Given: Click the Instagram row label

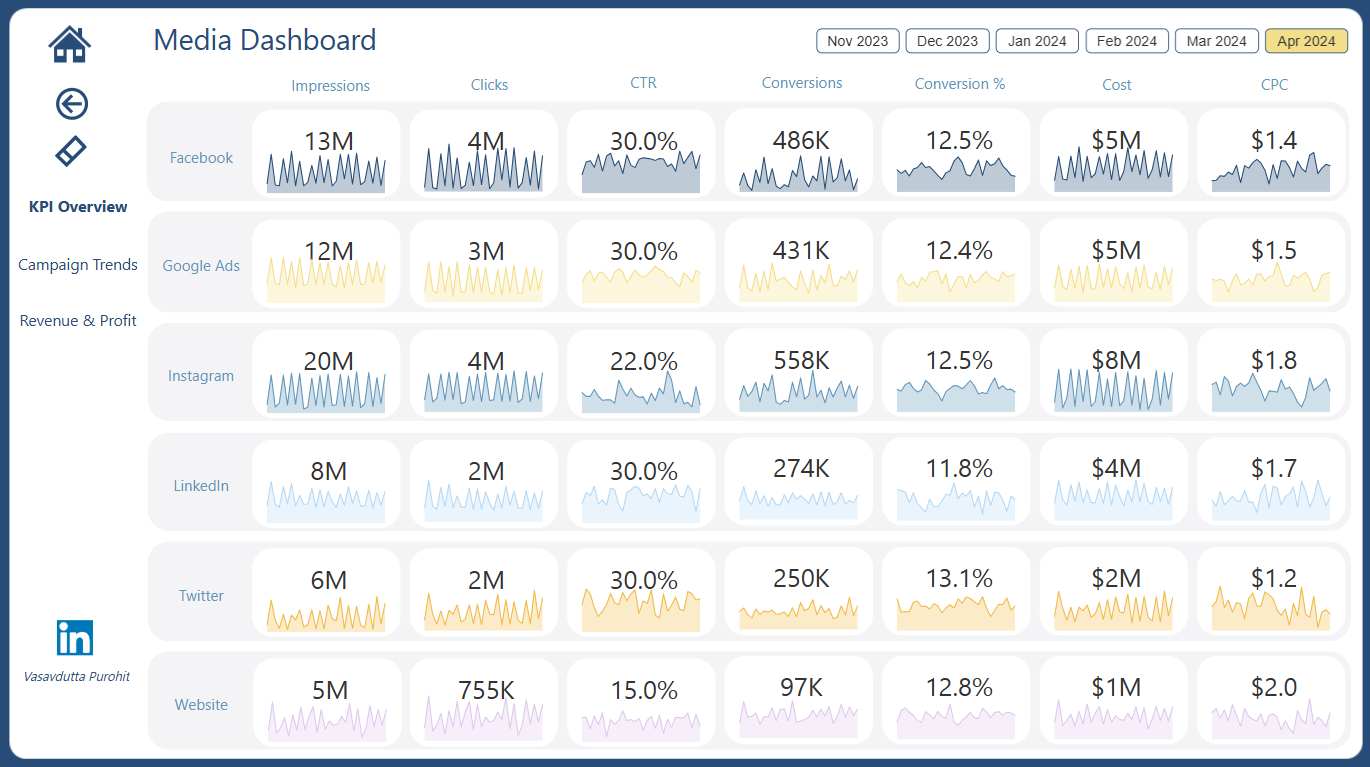Looking at the screenshot, I should pos(201,376).
